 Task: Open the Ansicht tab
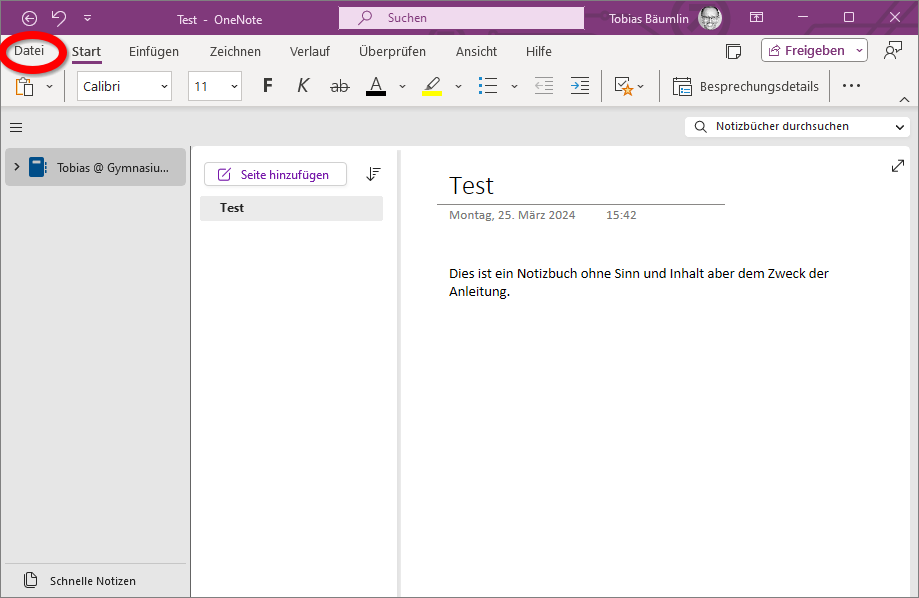tap(476, 52)
